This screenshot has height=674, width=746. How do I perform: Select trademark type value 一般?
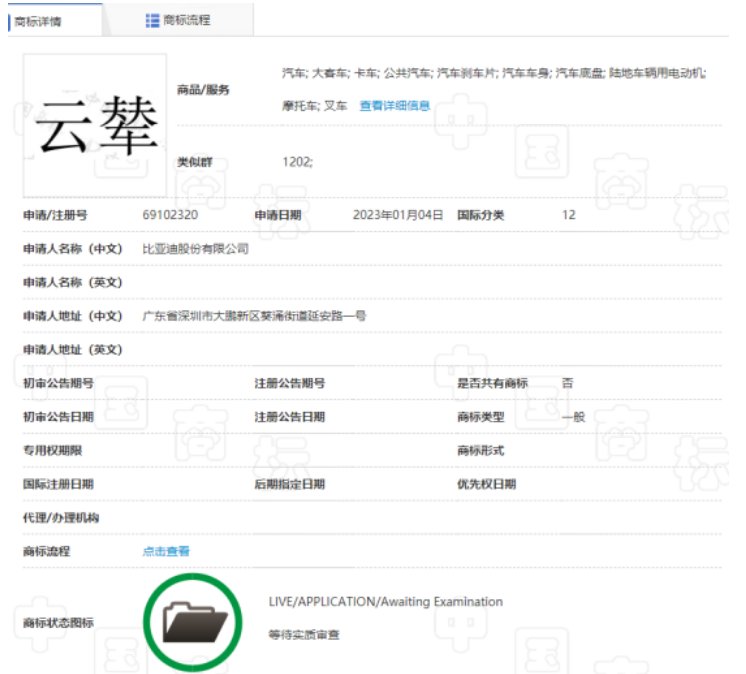pyautogui.click(x=573, y=417)
